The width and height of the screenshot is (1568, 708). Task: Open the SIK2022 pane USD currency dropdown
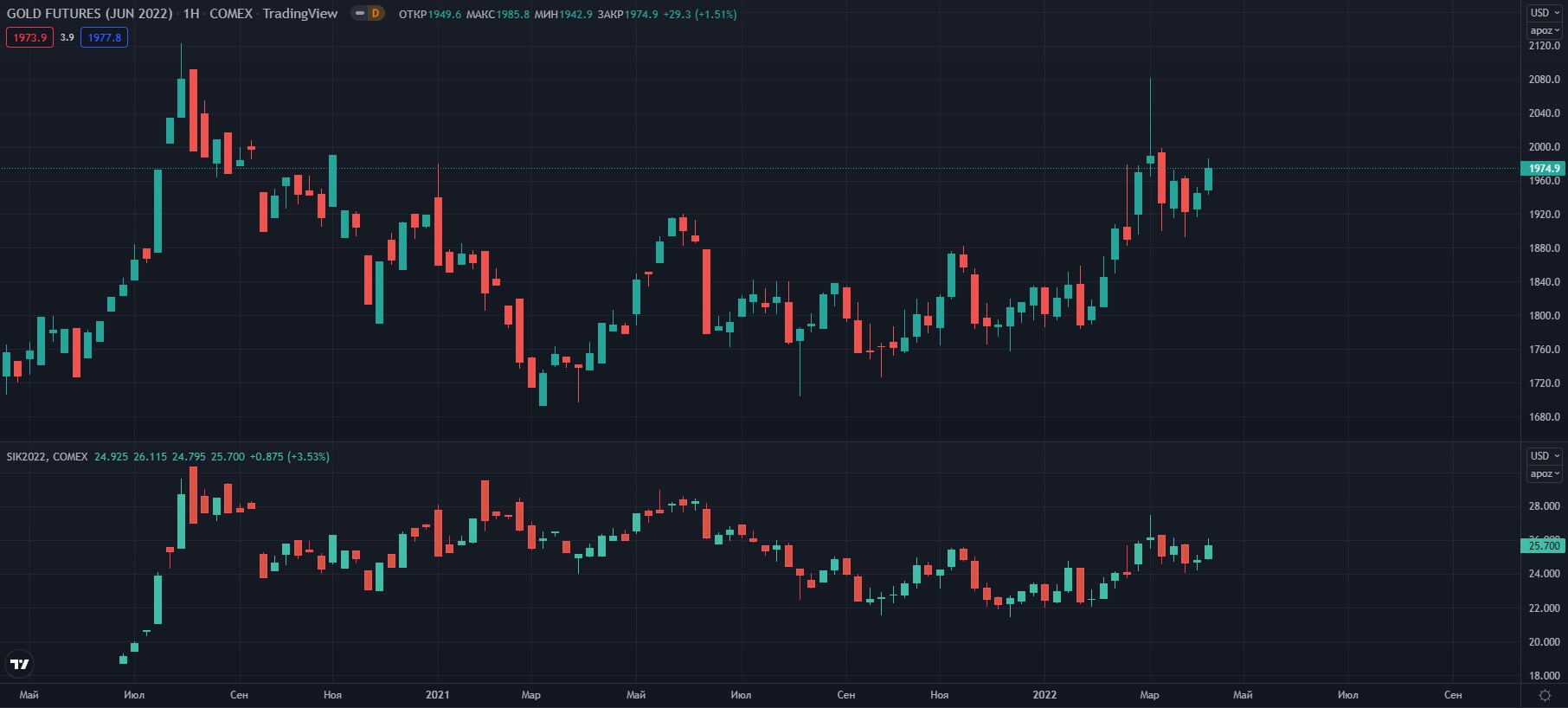pos(1545,456)
